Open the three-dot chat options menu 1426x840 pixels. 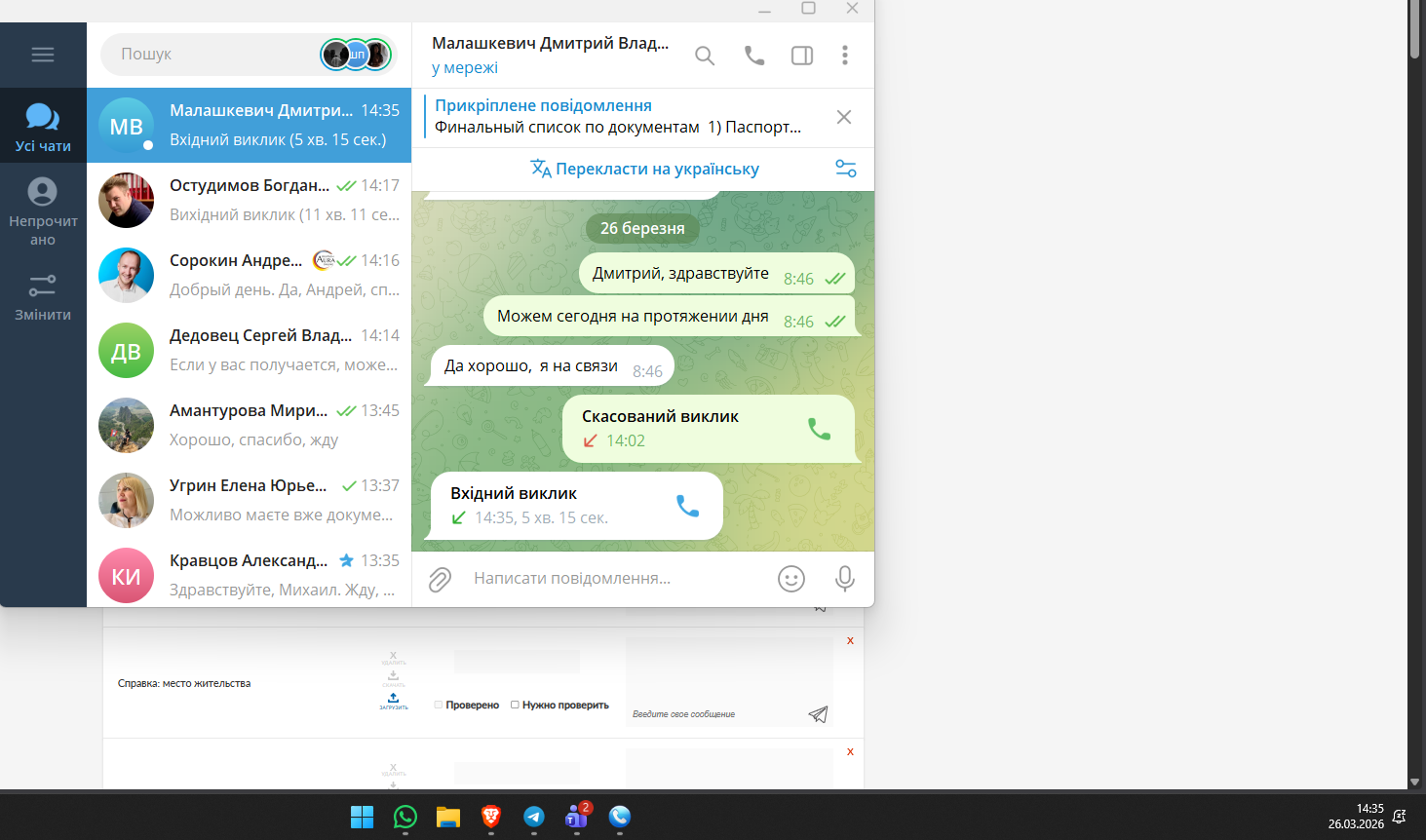[845, 56]
